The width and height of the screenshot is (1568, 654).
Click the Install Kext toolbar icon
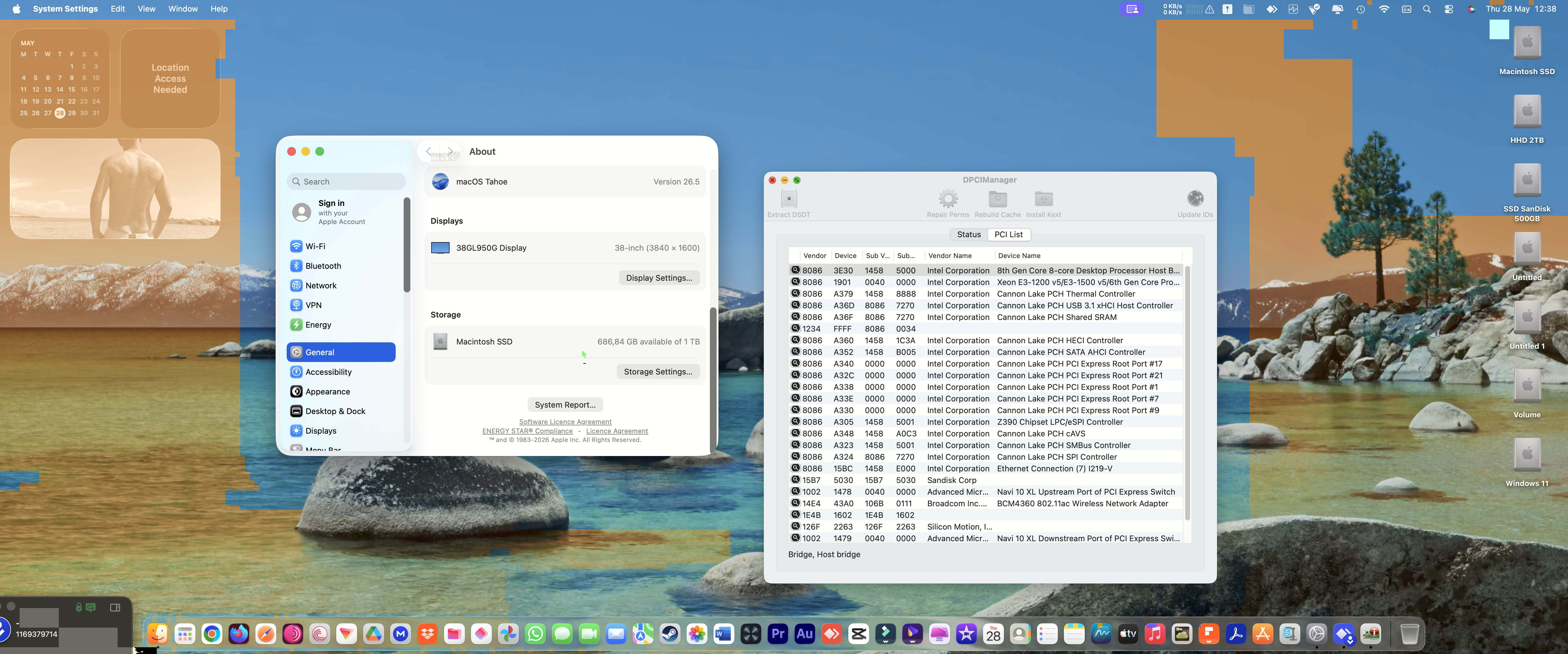[x=1043, y=199]
